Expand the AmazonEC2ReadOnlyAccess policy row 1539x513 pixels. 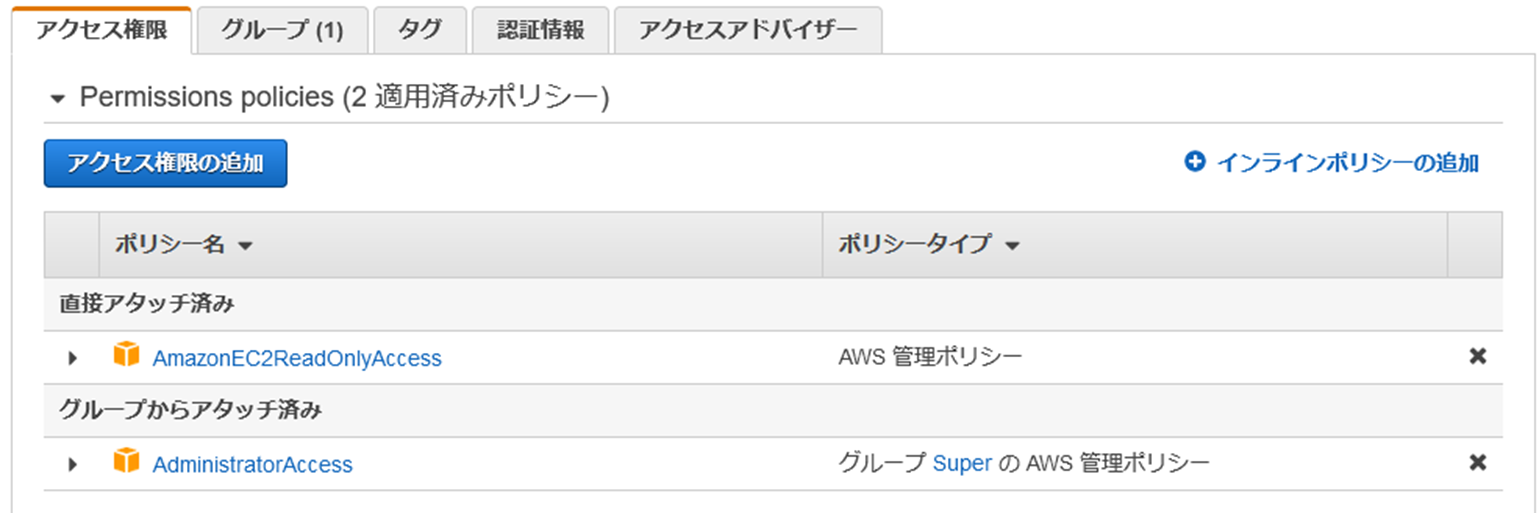pyautogui.click(x=72, y=357)
